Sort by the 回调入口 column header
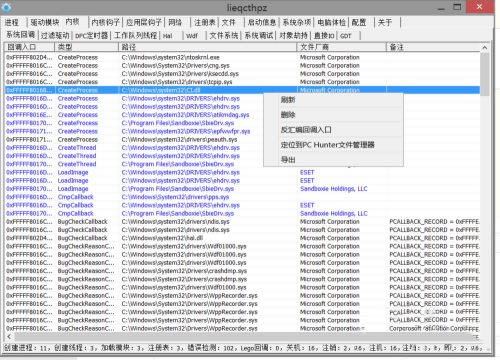The width and height of the screenshot is (500, 360). point(29,47)
